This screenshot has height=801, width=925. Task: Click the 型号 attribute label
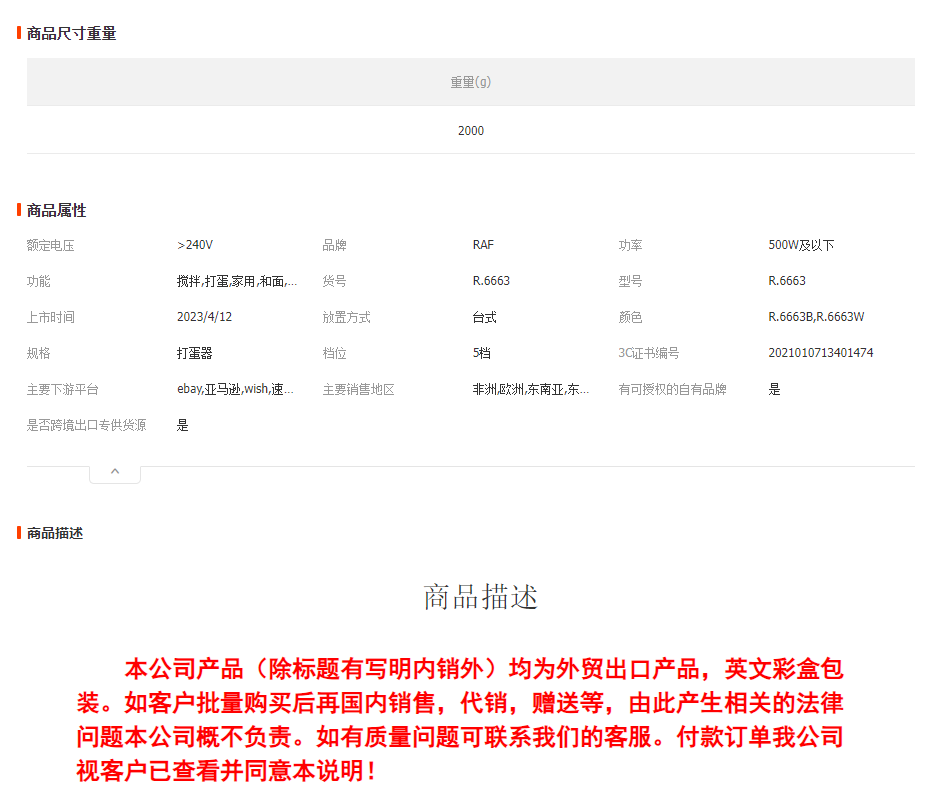[x=630, y=281]
